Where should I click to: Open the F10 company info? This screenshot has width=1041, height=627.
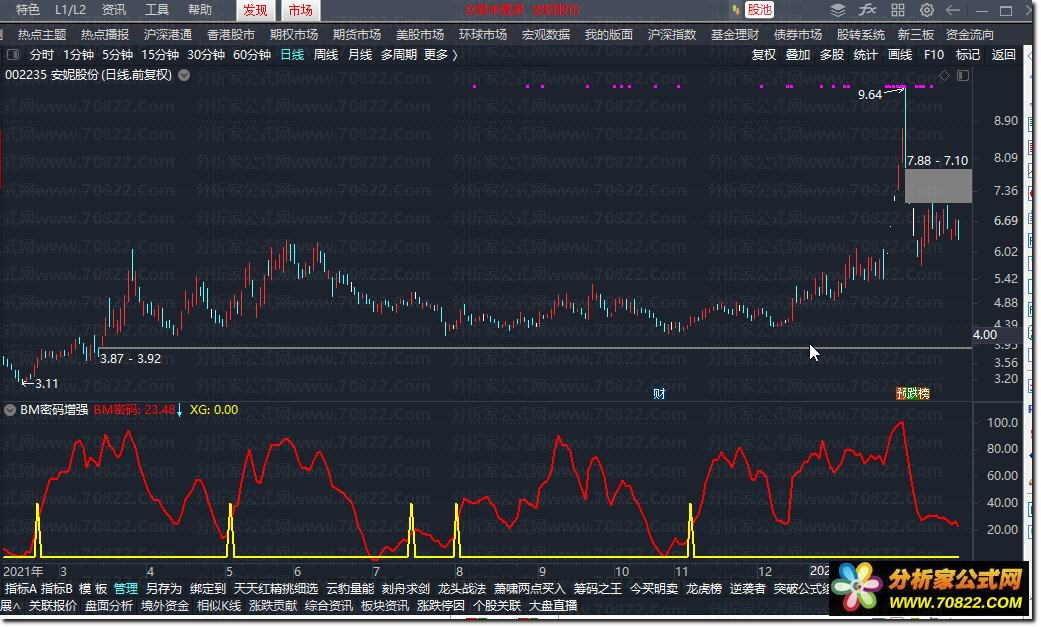(934, 54)
